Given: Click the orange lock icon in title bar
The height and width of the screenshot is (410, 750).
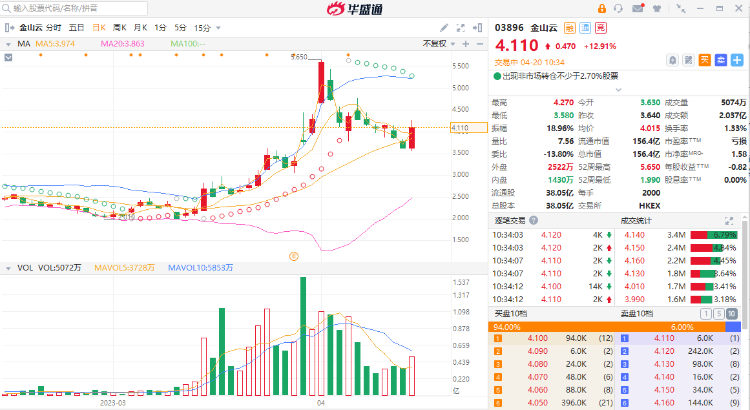Looking at the screenshot, I should [x=602, y=9].
